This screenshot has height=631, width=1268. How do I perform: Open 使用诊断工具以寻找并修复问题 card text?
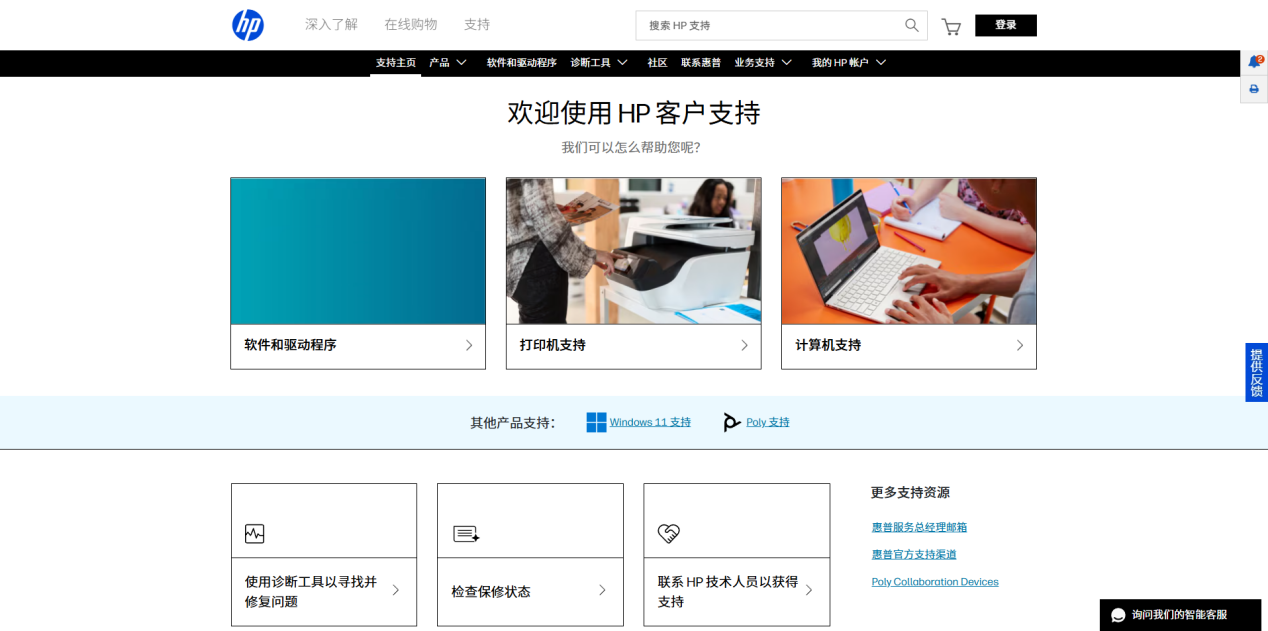coord(311,591)
